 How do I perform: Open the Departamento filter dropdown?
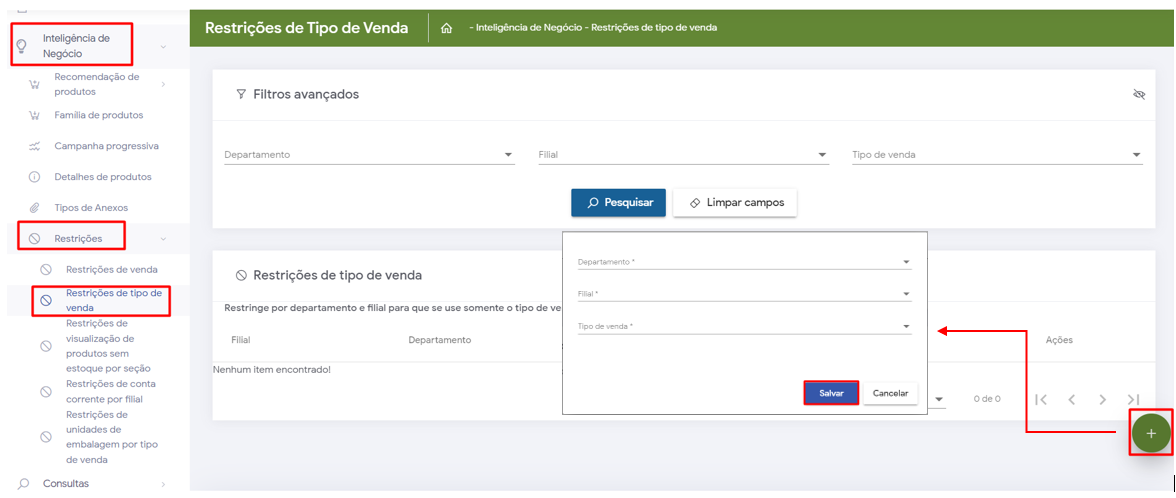pyautogui.click(x=369, y=155)
